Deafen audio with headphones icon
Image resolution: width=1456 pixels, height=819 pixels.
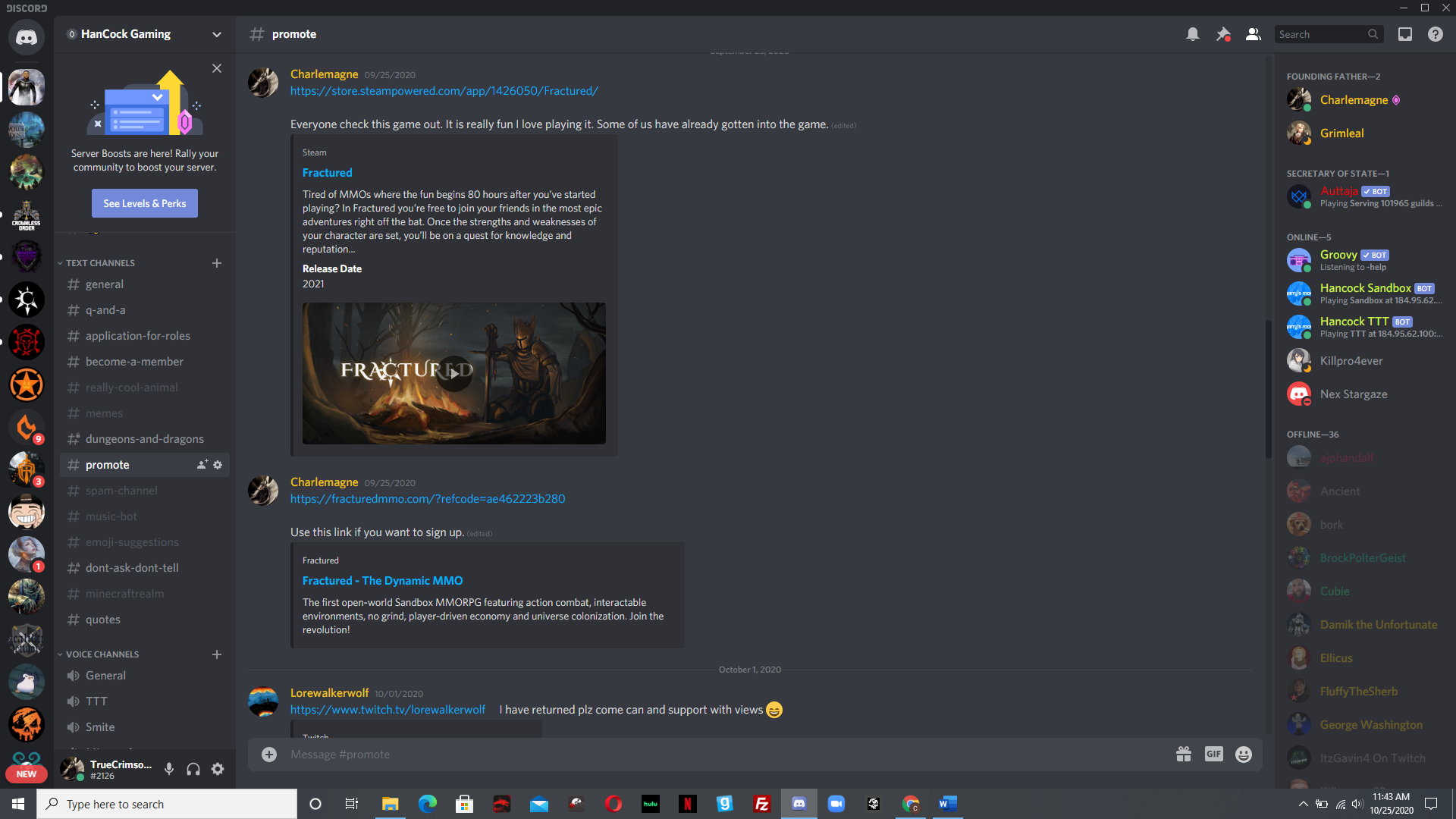(x=193, y=769)
